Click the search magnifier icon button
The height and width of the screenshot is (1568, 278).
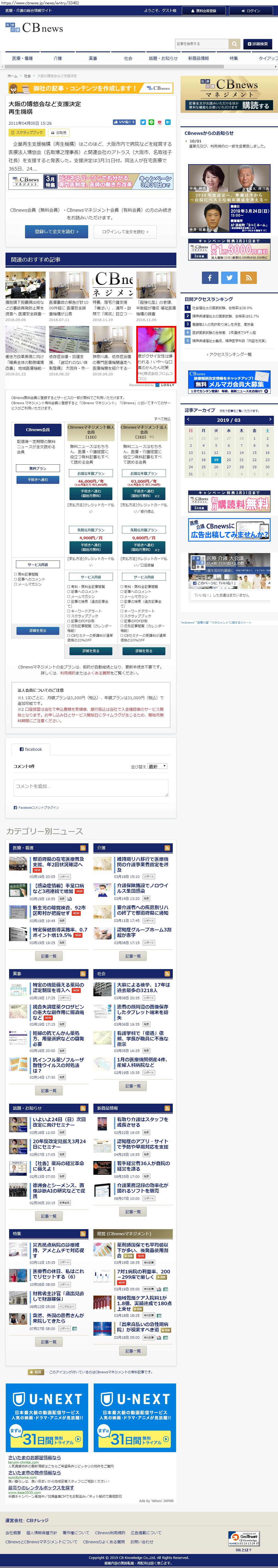coord(234,44)
